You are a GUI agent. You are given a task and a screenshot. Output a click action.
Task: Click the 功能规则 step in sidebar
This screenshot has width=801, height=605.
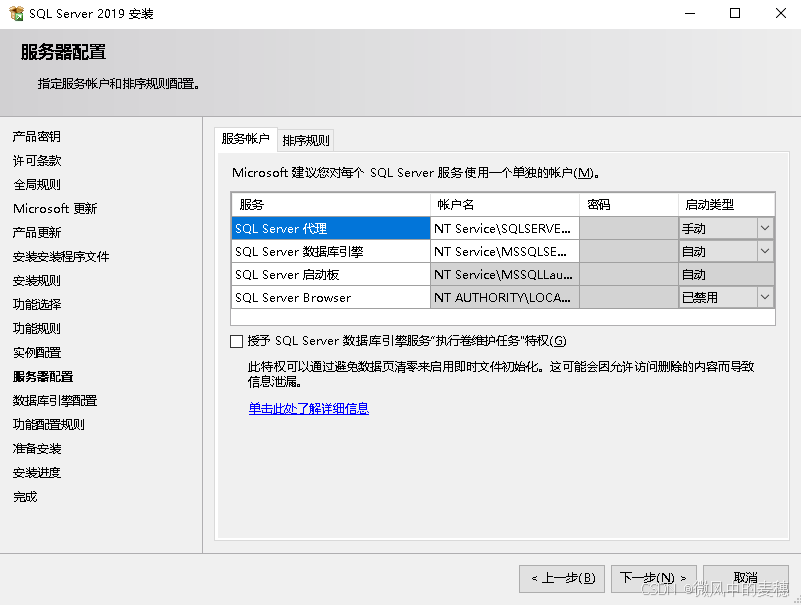37,329
